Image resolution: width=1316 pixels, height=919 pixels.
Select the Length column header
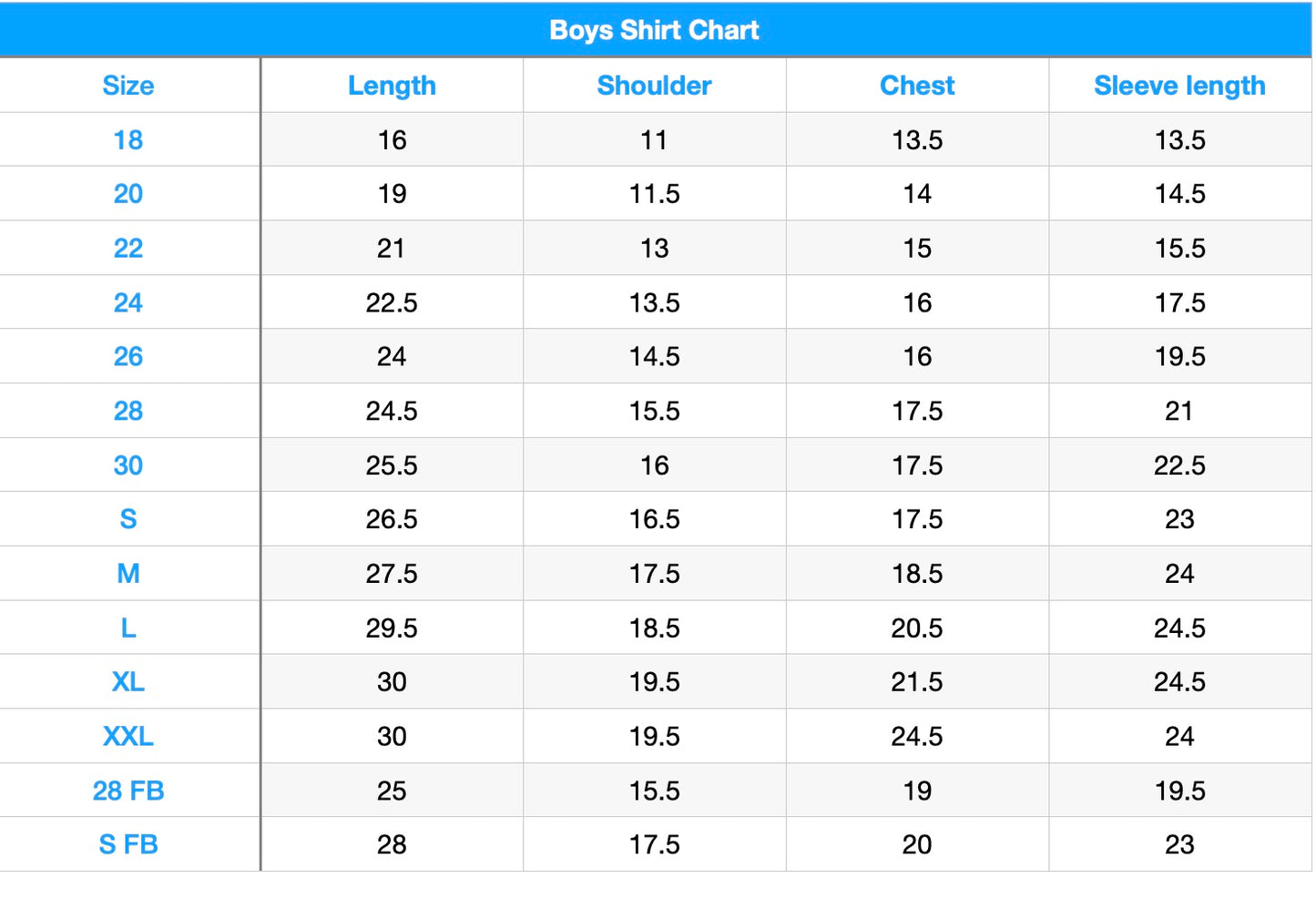pyautogui.click(x=392, y=86)
